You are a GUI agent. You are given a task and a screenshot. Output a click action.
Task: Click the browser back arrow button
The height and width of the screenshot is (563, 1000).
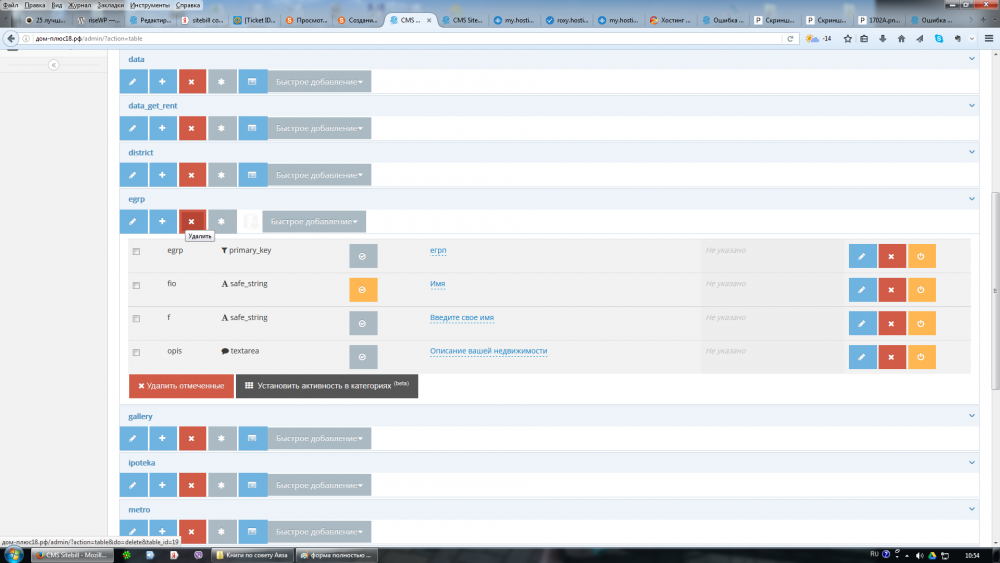pos(11,39)
